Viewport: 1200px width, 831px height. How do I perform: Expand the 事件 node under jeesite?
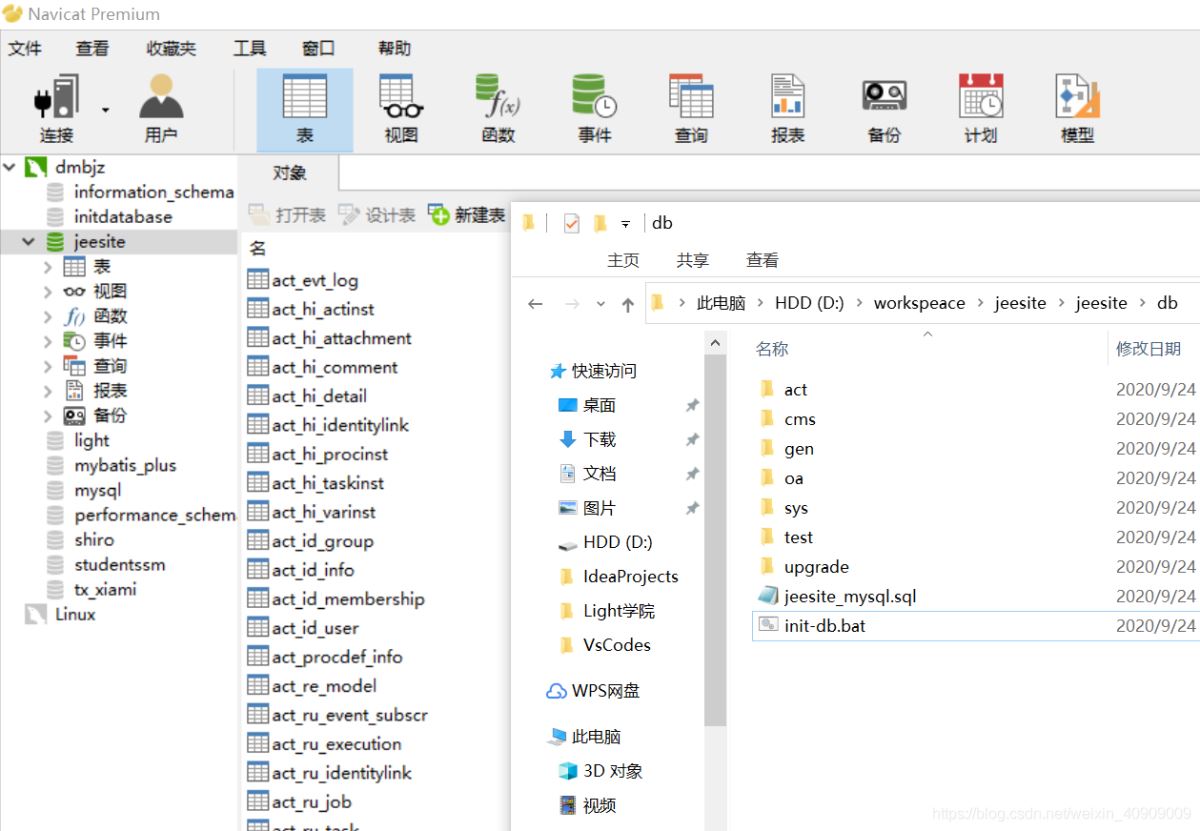pos(48,341)
